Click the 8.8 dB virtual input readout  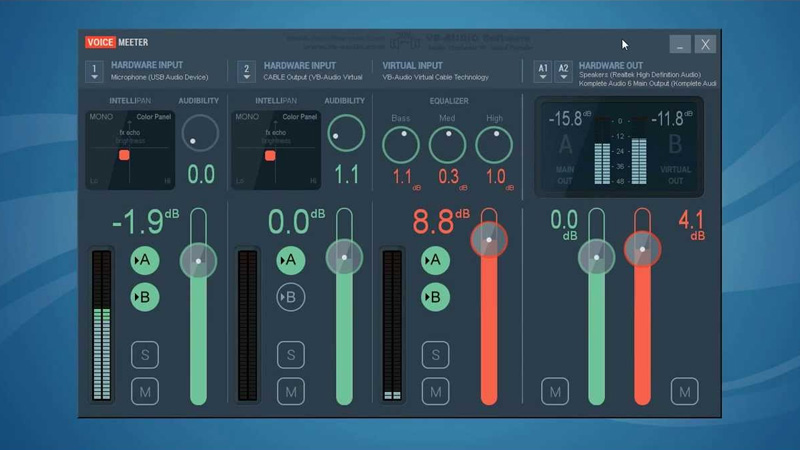(x=441, y=222)
